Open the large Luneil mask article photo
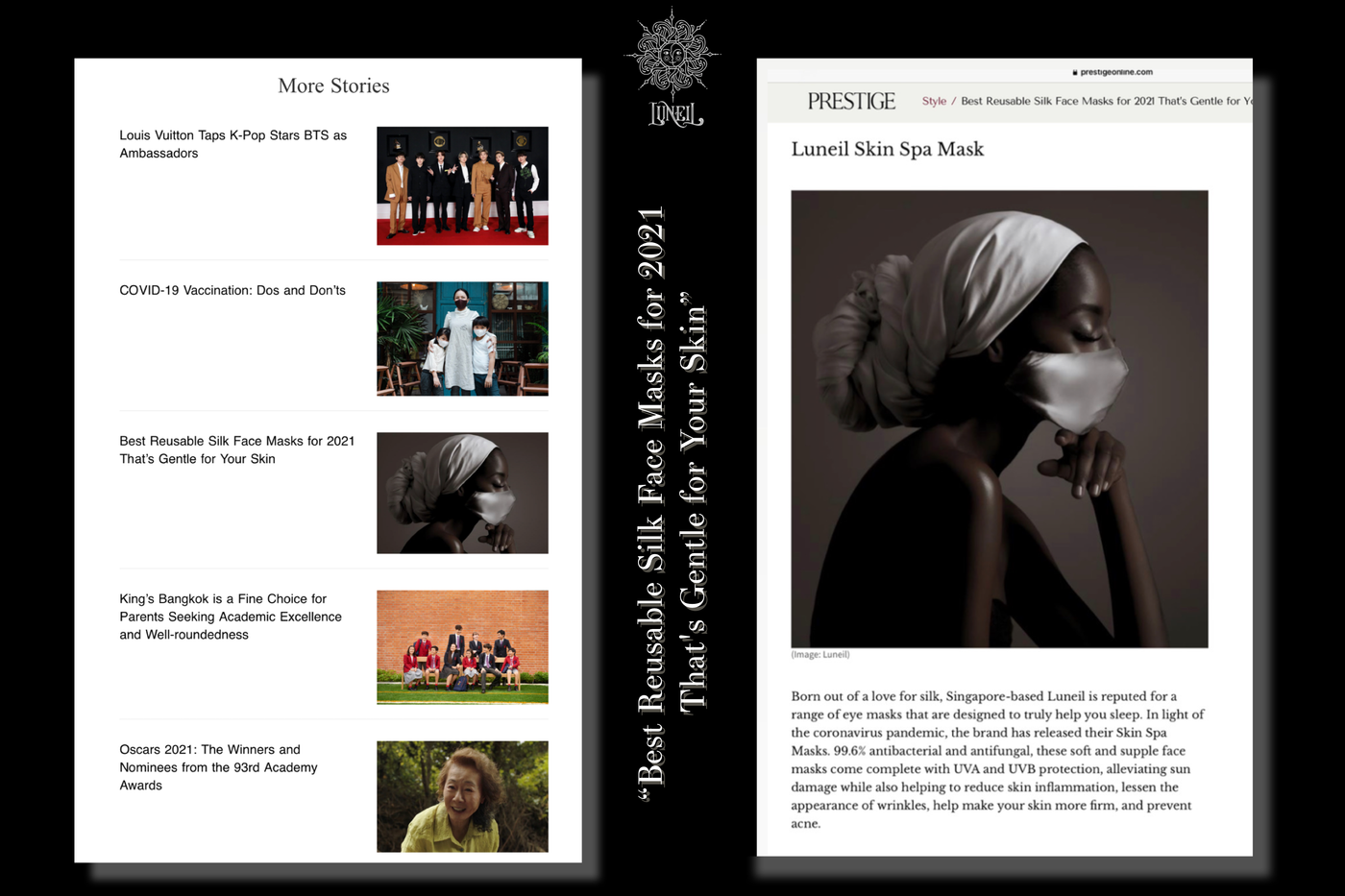1345x896 pixels. pyautogui.click(x=999, y=419)
